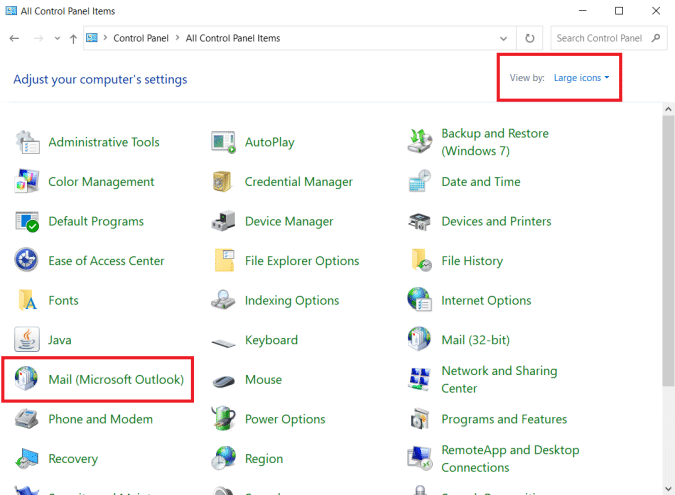Maximize the Control Panel window

coord(619,11)
